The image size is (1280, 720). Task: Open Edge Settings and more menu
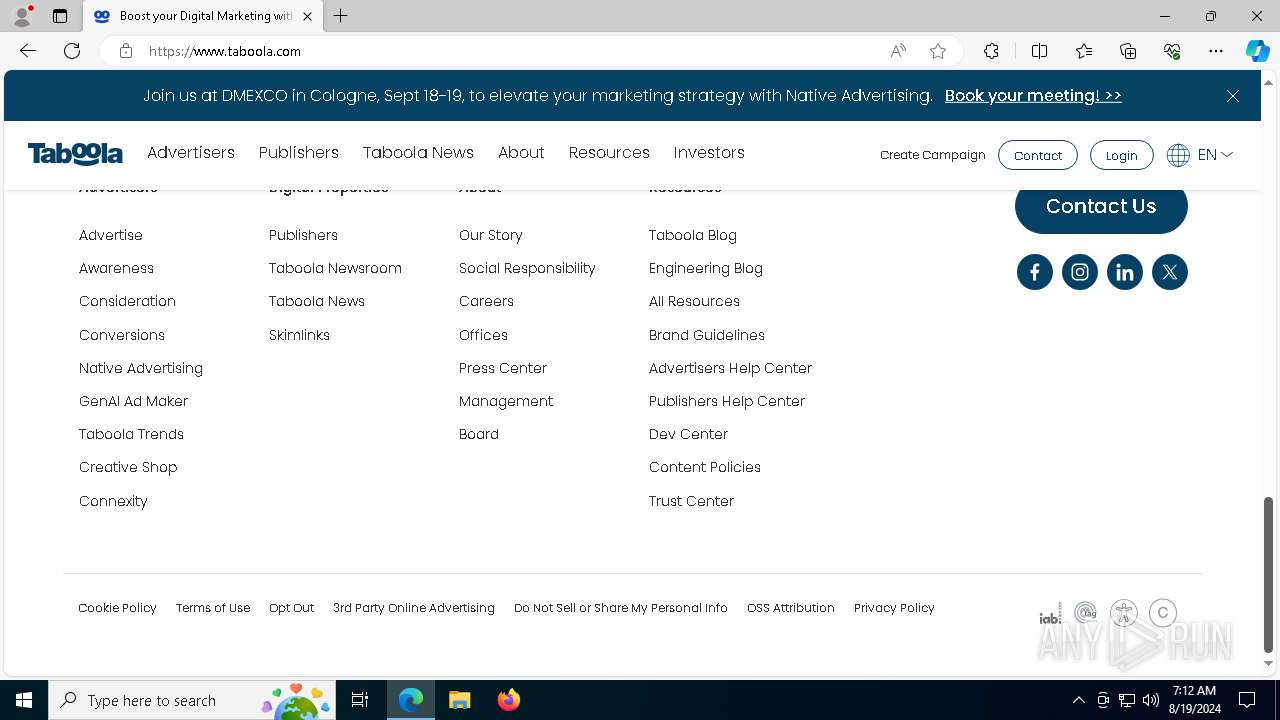tap(1216, 51)
